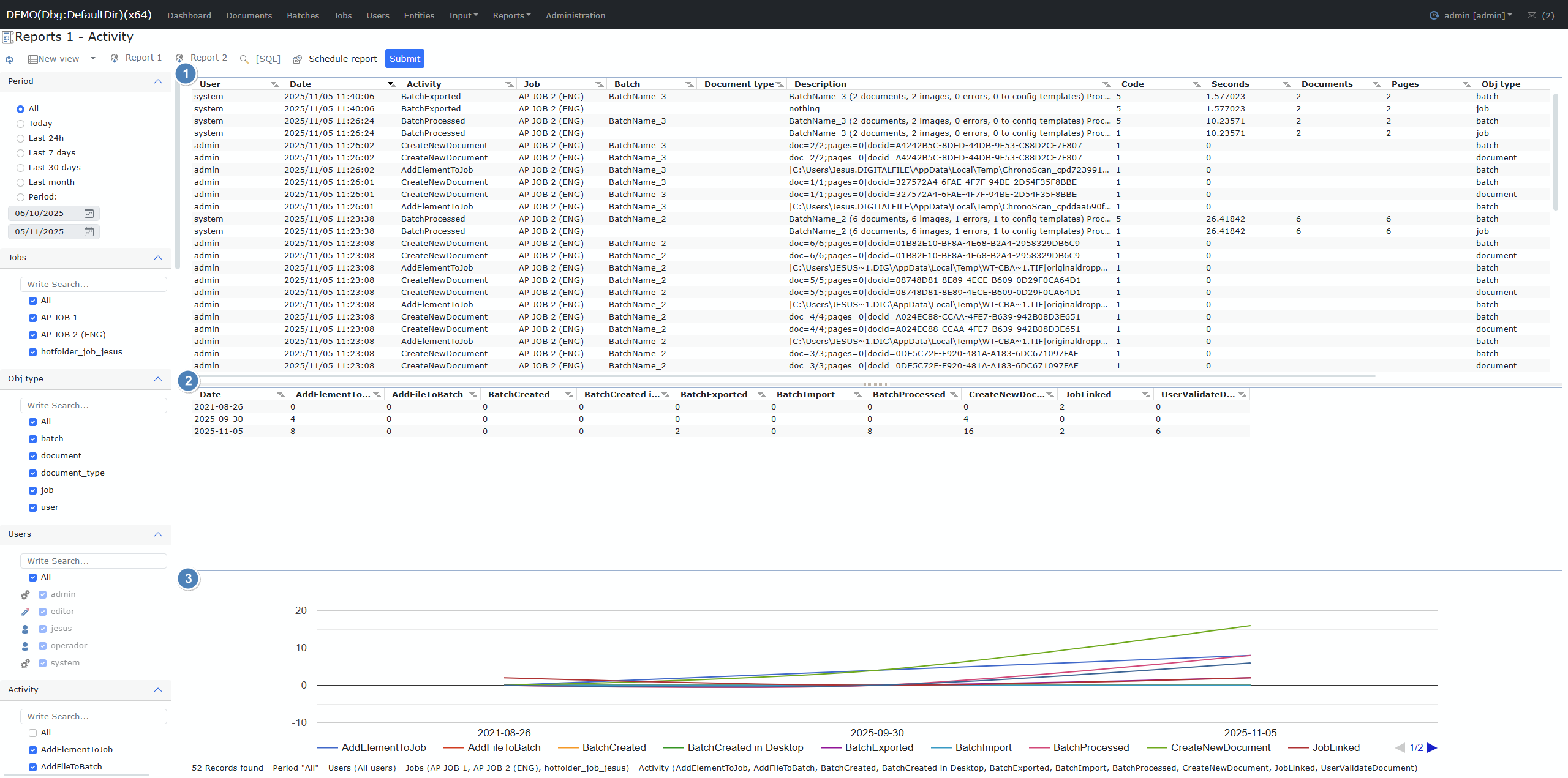Uncheck the AP JOB 1 checkbox
Viewport: 1568px width, 778px height.
pyautogui.click(x=33, y=318)
